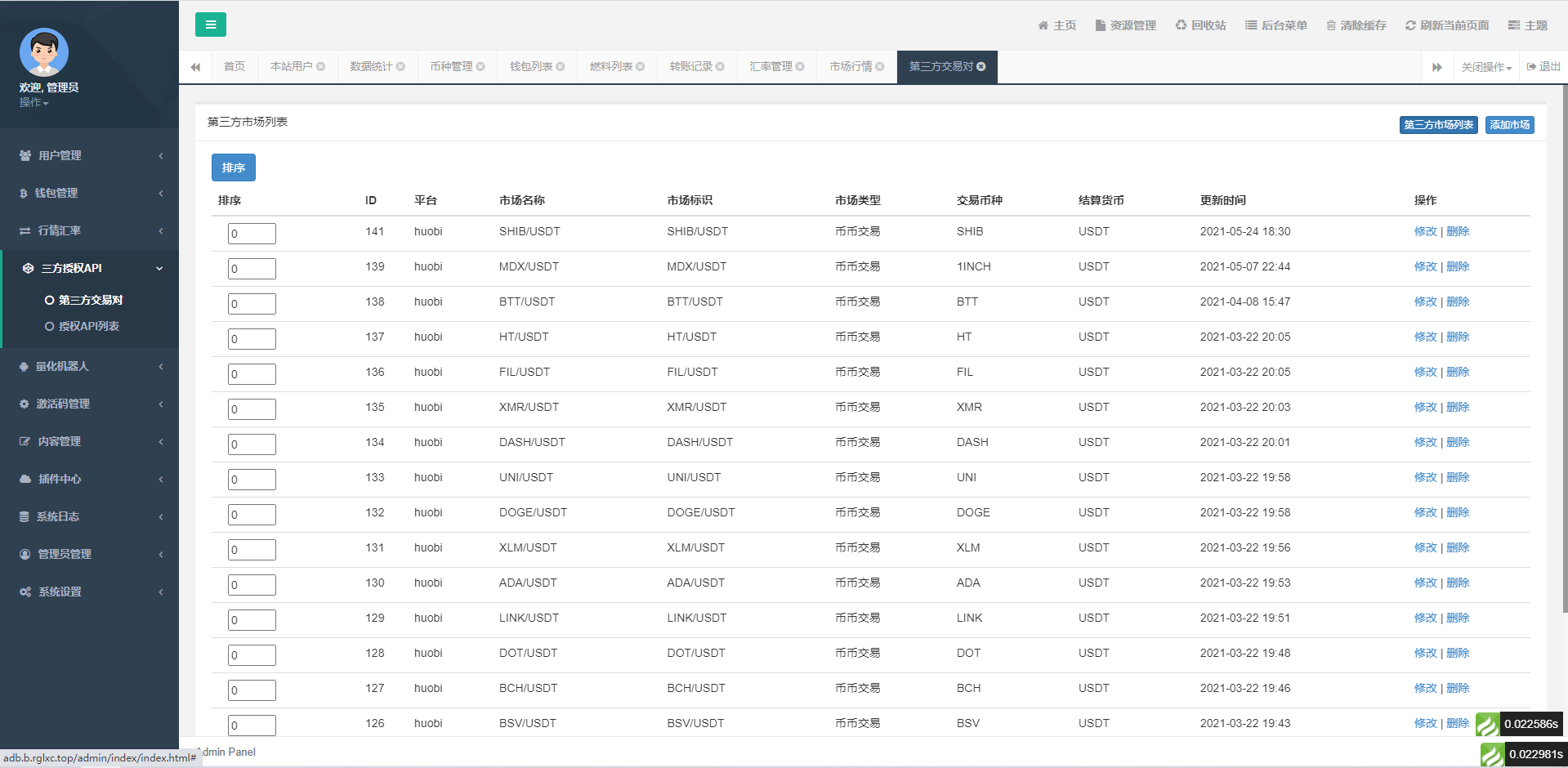The image size is (1568, 768).
Task: Expand the 量化机器人 sidebar menu
Action: pos(89,366)
